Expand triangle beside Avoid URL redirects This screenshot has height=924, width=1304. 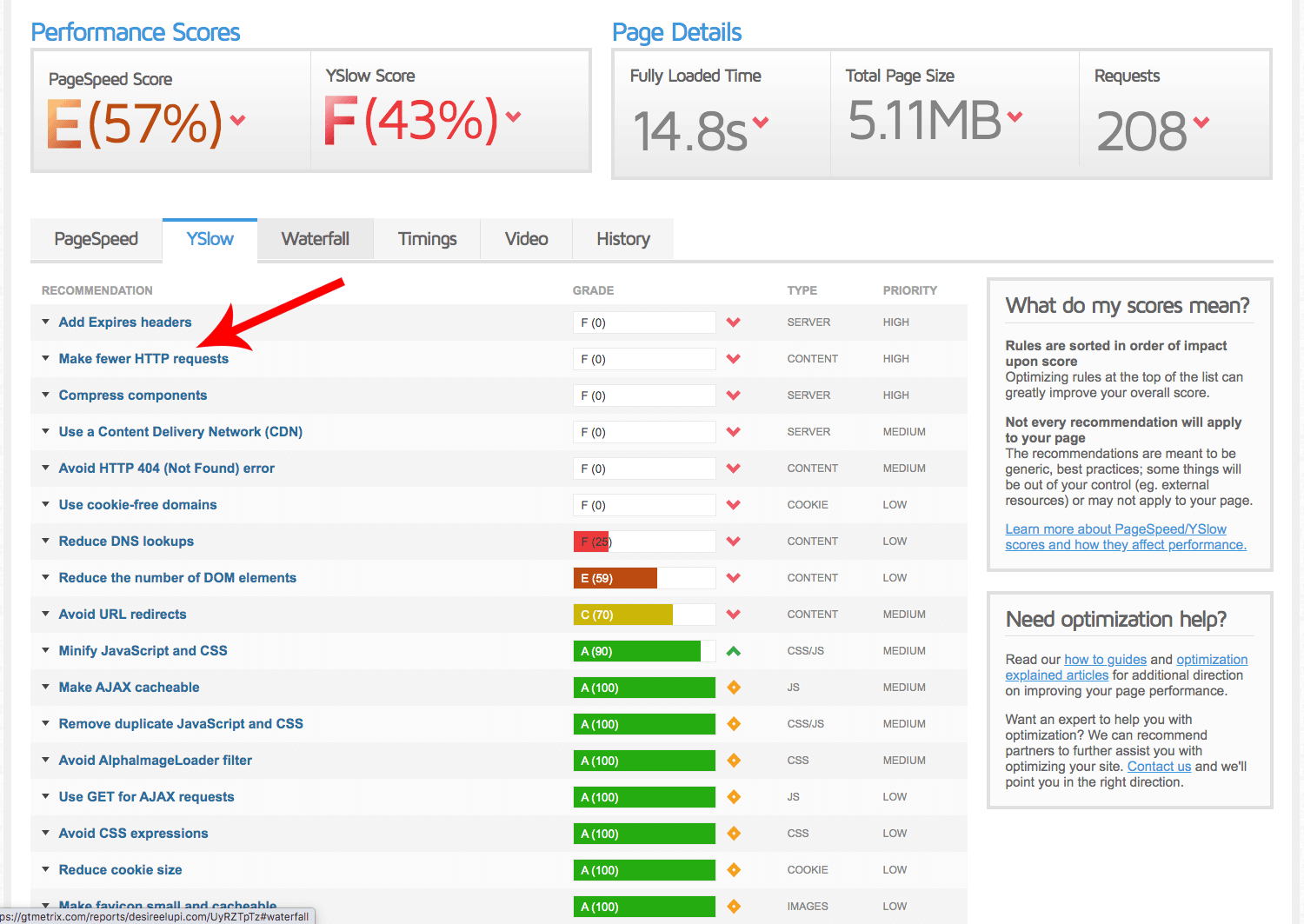pyautogui.click(x=45, y=614)
